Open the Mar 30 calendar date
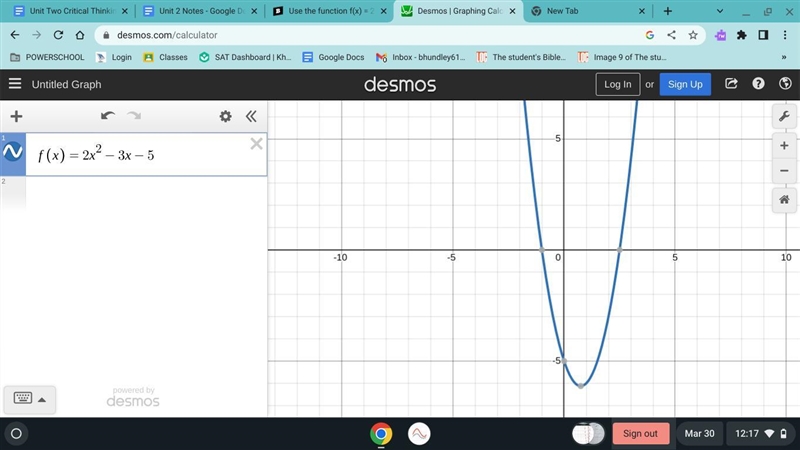800x450 pixels. (x=699, y=433)
